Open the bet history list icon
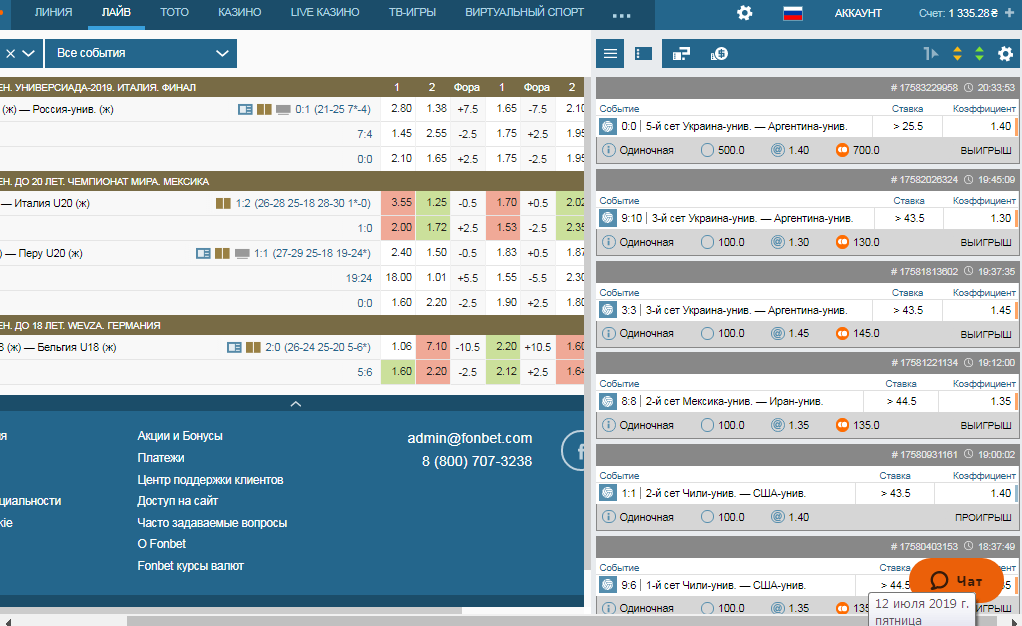Viewport: 1022px width, 626px height. (x=643, y=53)
